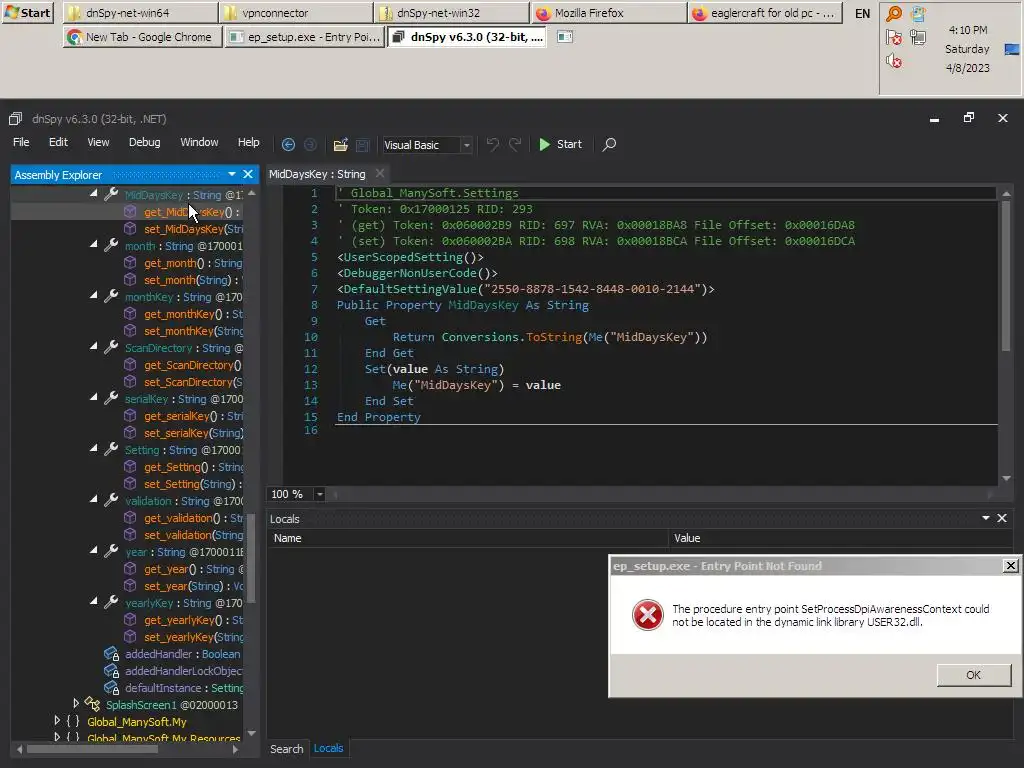This screenshot has height=768, width=1024.
Task: Click the get_monthKey method cube icon
Action: (x=130, y=313)
